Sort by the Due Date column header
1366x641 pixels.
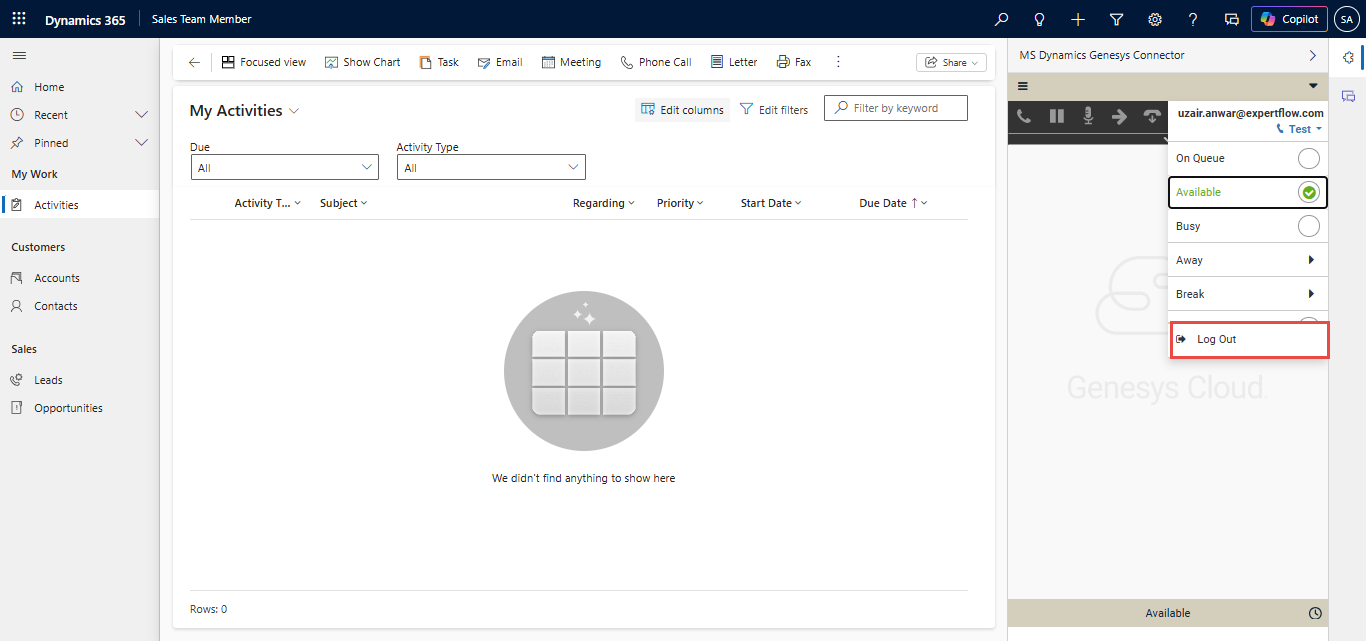click(x=893, y=203)
